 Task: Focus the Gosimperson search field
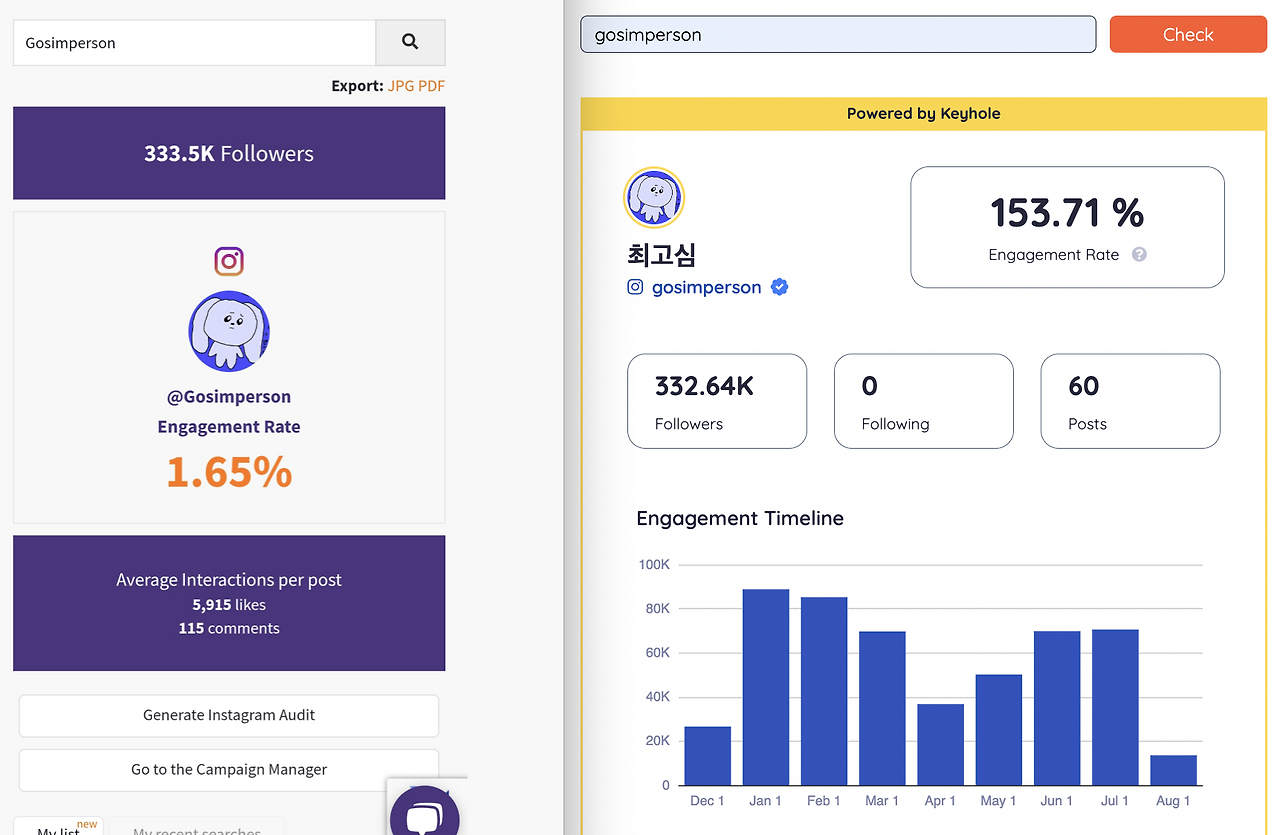194,43
